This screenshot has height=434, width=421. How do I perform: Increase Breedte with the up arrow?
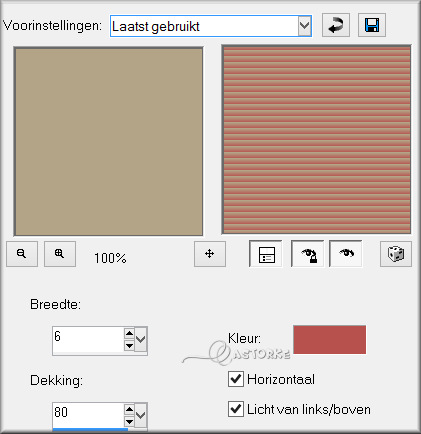point(129,333)
